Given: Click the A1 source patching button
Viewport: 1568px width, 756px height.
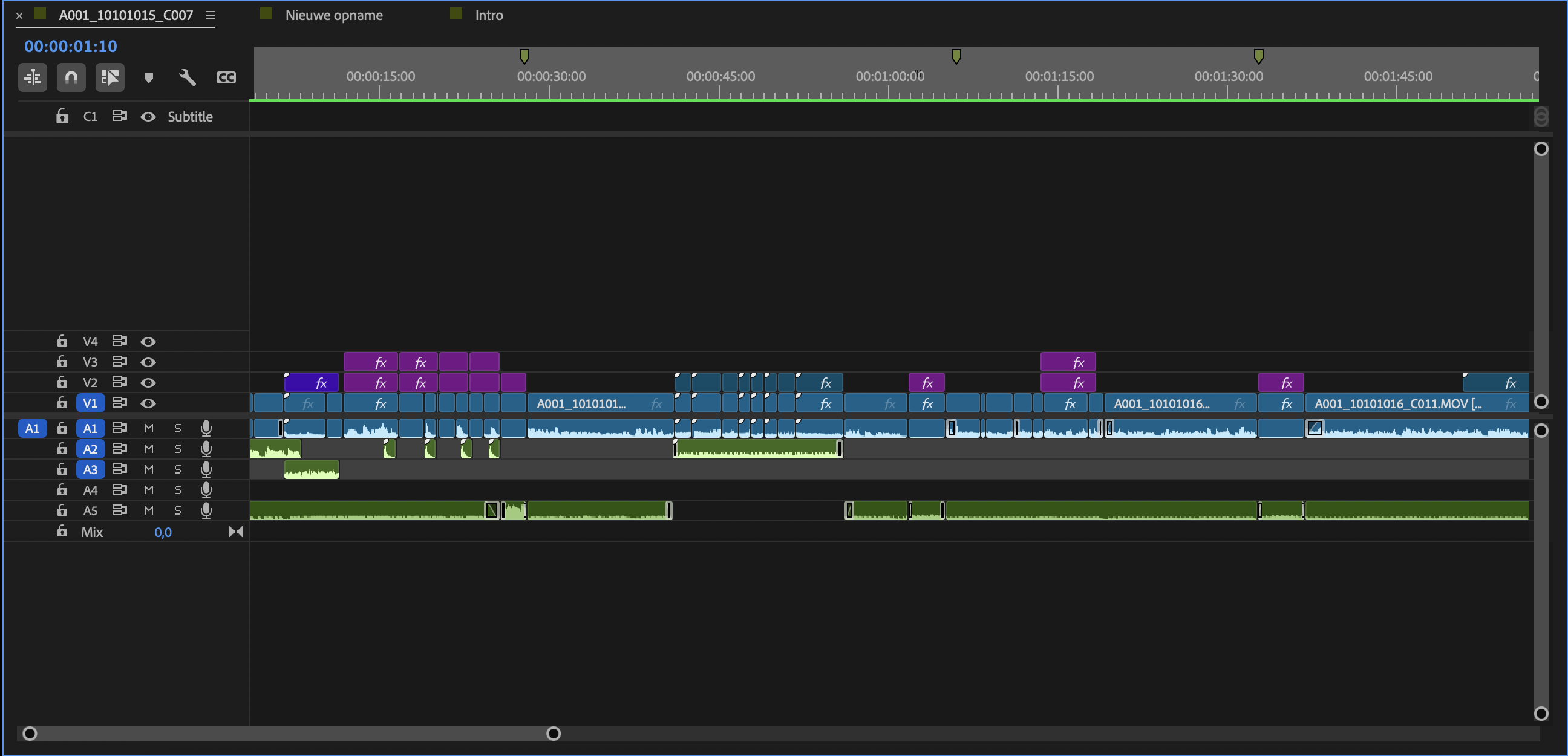Looking at the screenshot, I should (32, 428).
